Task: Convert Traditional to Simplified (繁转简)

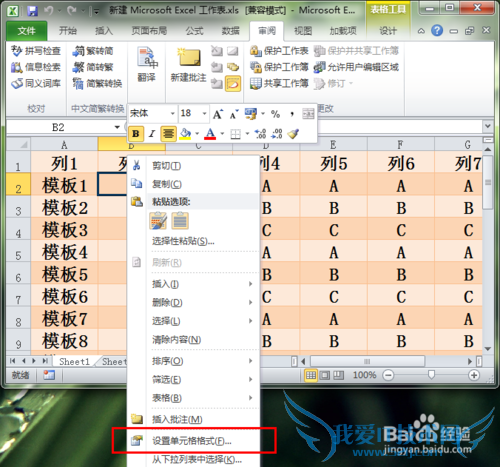Action: (x=93, y=51)
